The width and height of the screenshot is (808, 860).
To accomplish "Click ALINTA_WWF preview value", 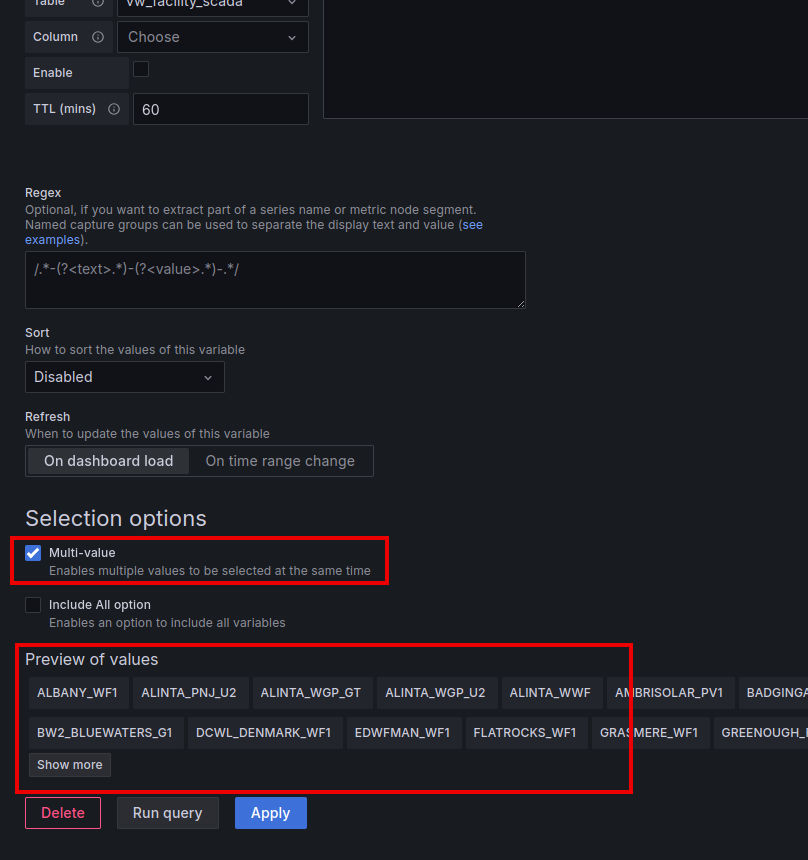I will pyautogui.click(x=550, y=693).
